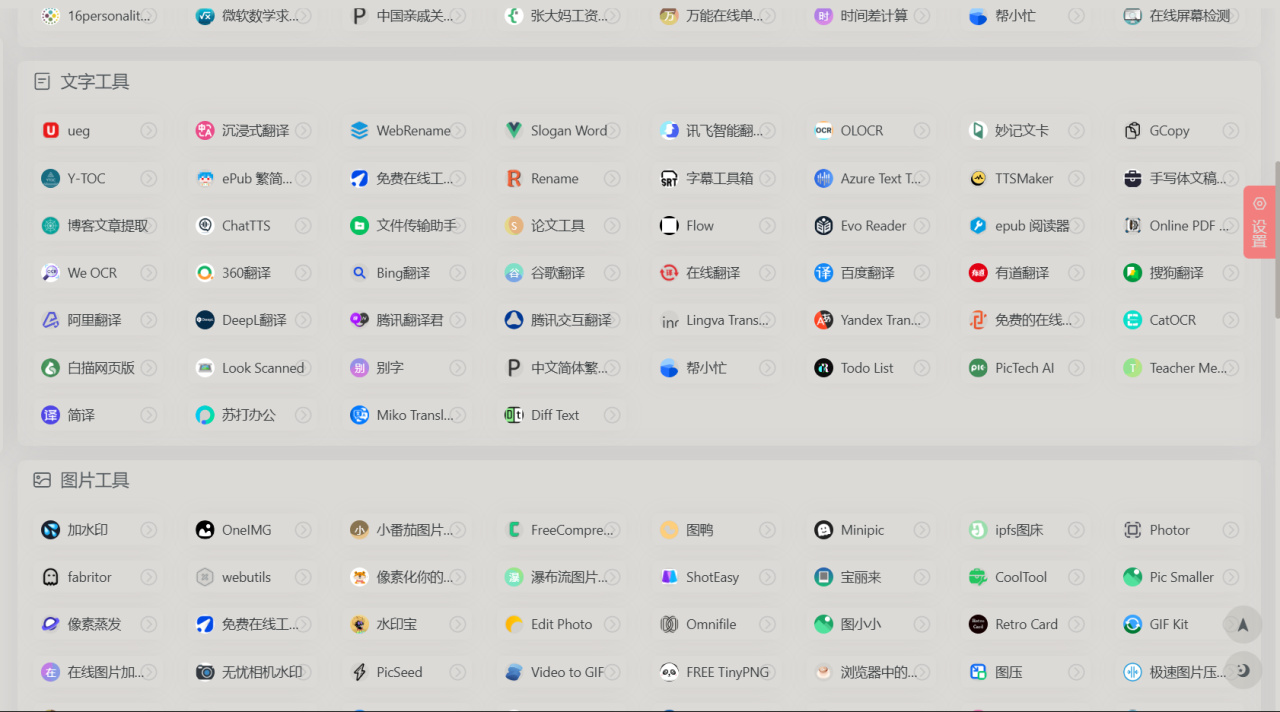Viewport: 1280px width, 712px height.
Task: Select the DeepL翻译 translation icon
Action: click(204, 319)
